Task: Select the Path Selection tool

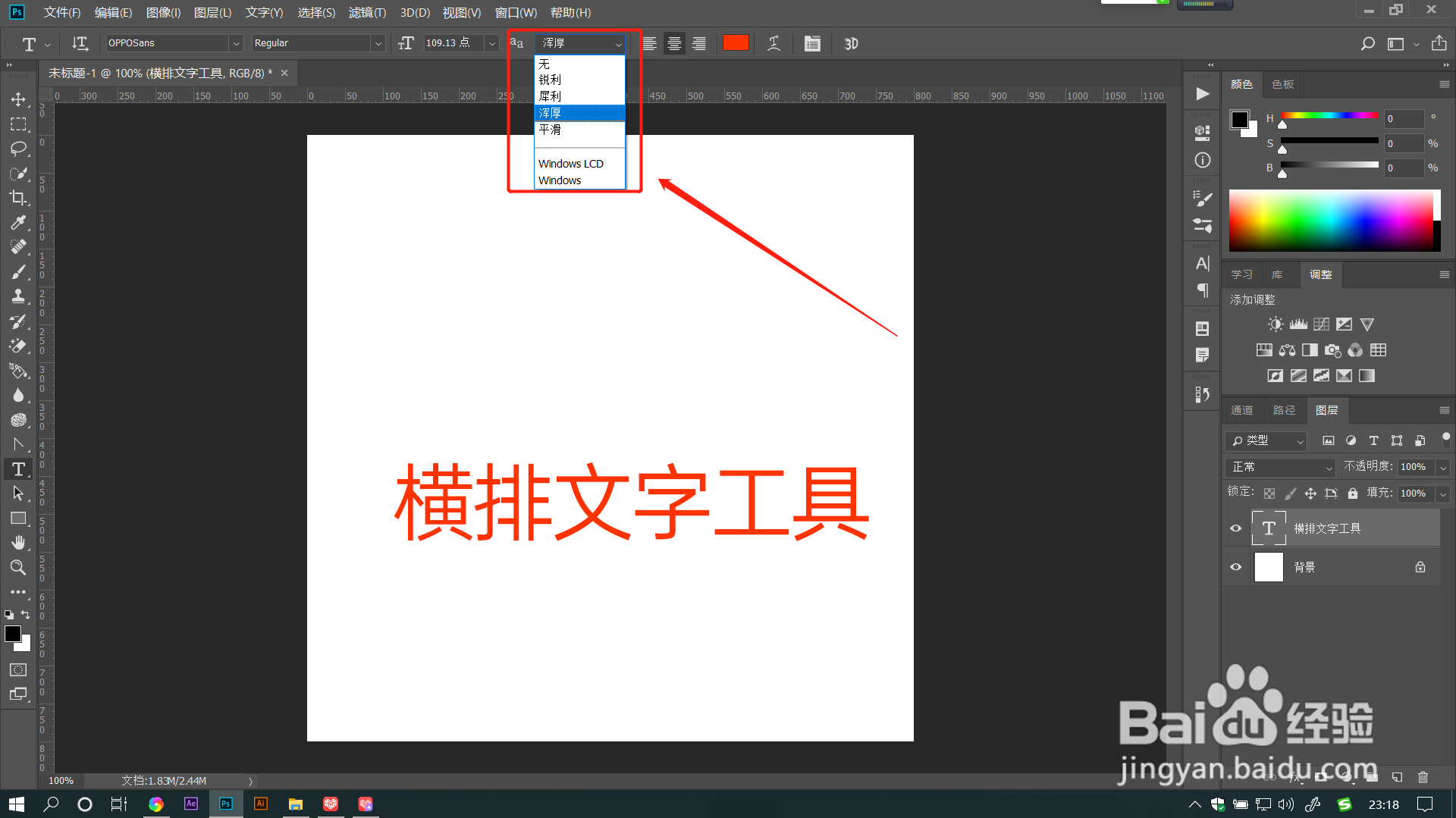Action: pos(18,494)
